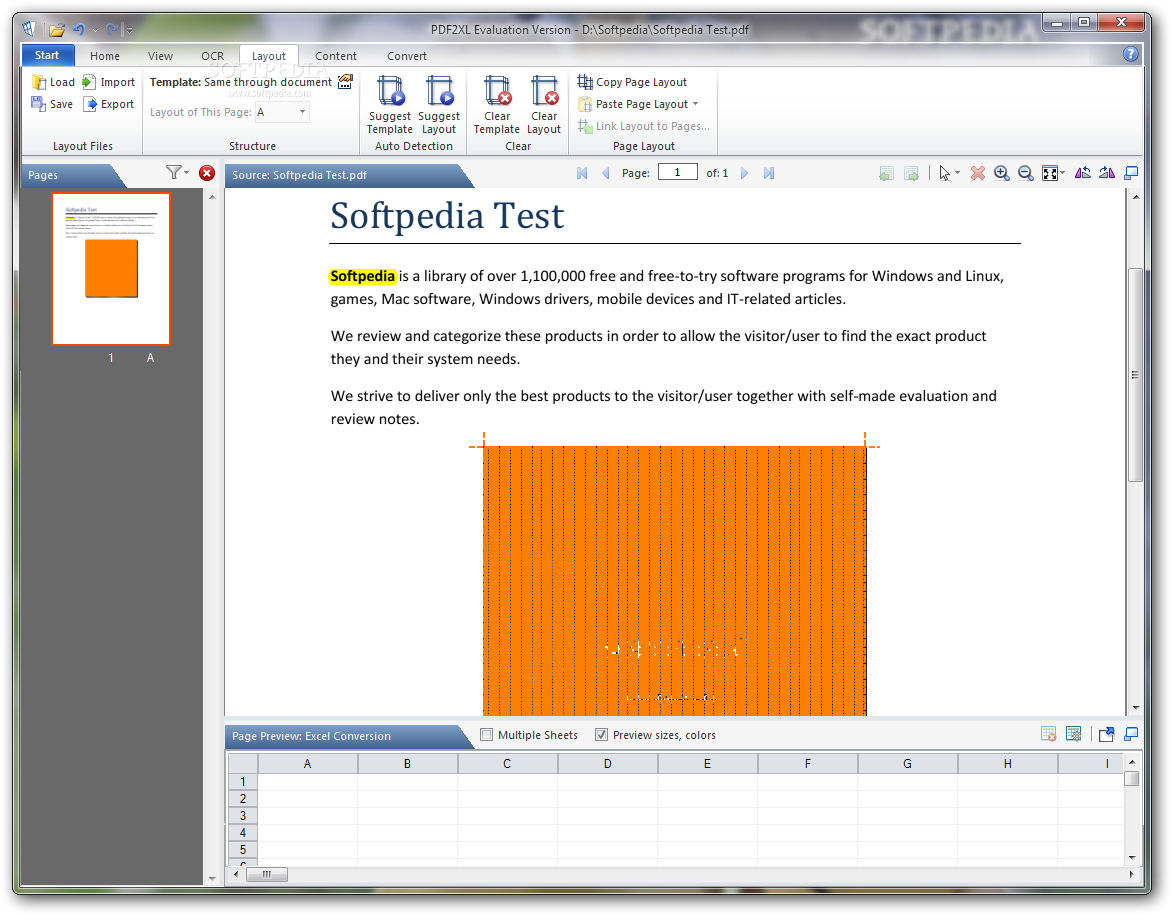Click Clear Template

[496, 105]
